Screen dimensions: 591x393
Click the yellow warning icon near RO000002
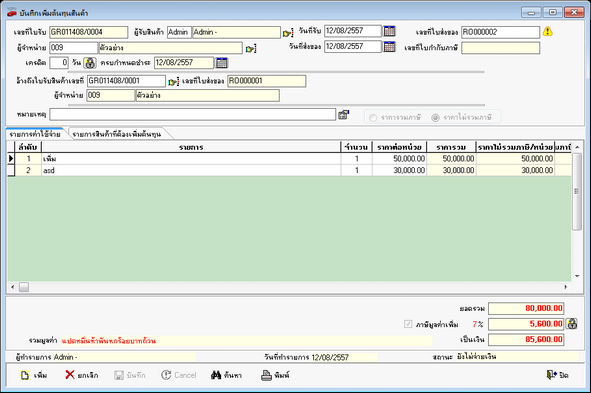(x=548, y=31)
